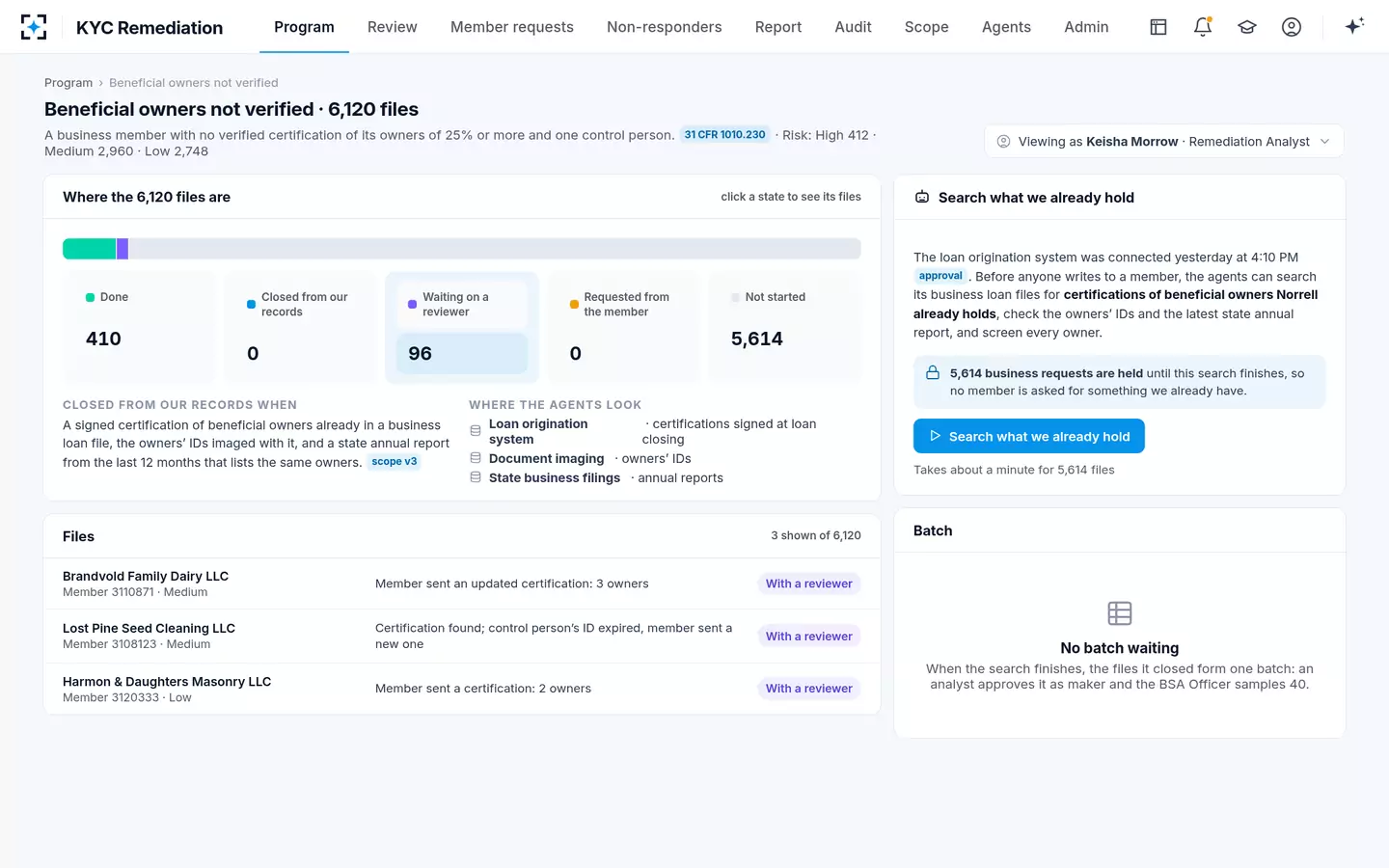Click the database icon beside State business filings
This screenshot has height=868, width=1389.
tap(476, 477)
